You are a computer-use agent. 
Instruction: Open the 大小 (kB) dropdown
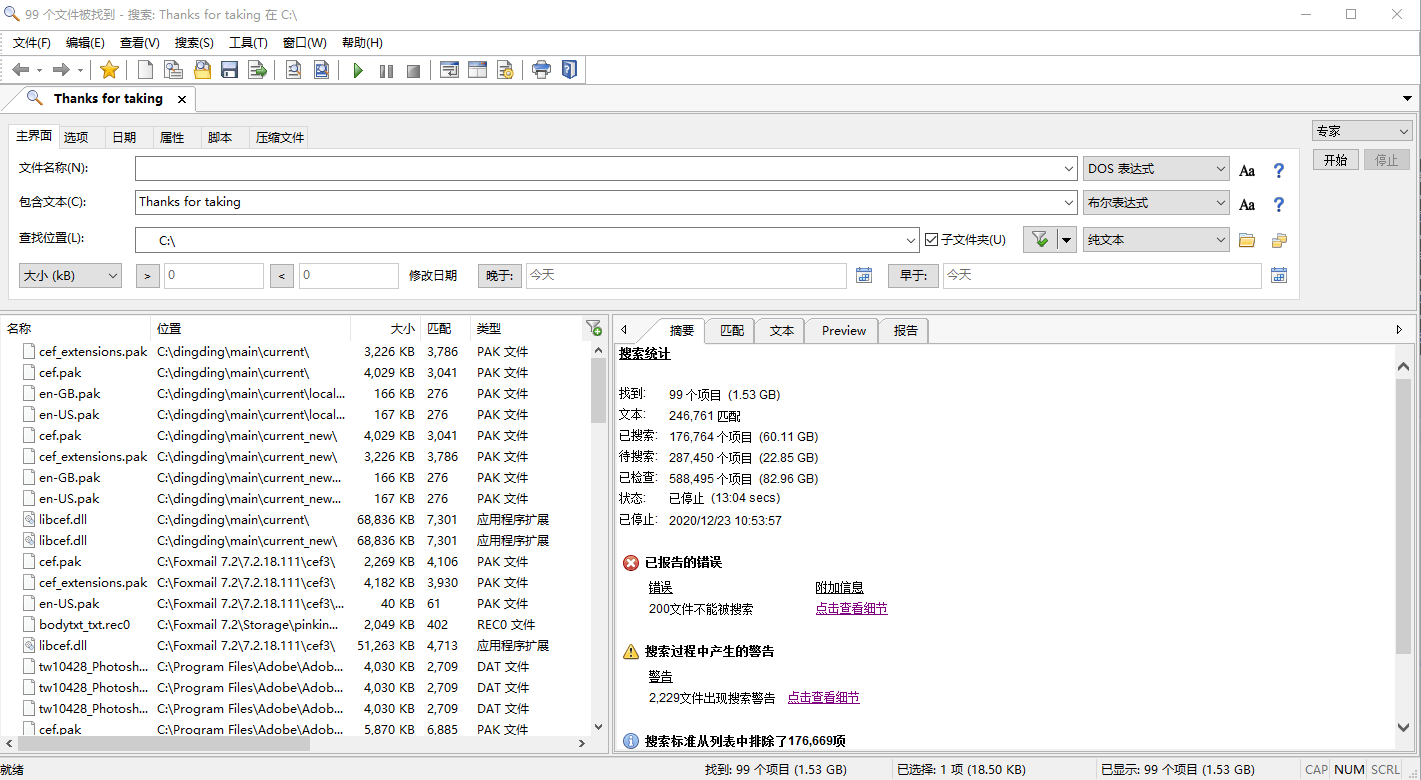tap(70, 275)
